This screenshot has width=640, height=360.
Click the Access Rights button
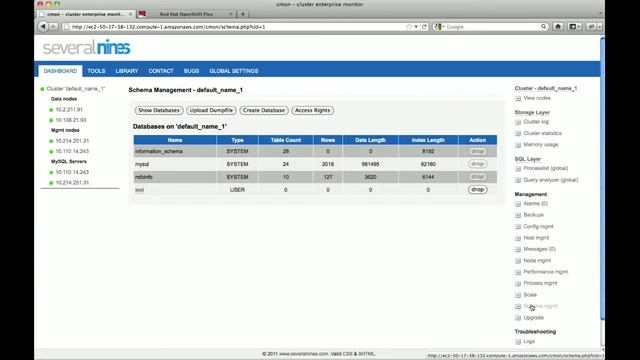pyautogui.click(x=313, y=111)
